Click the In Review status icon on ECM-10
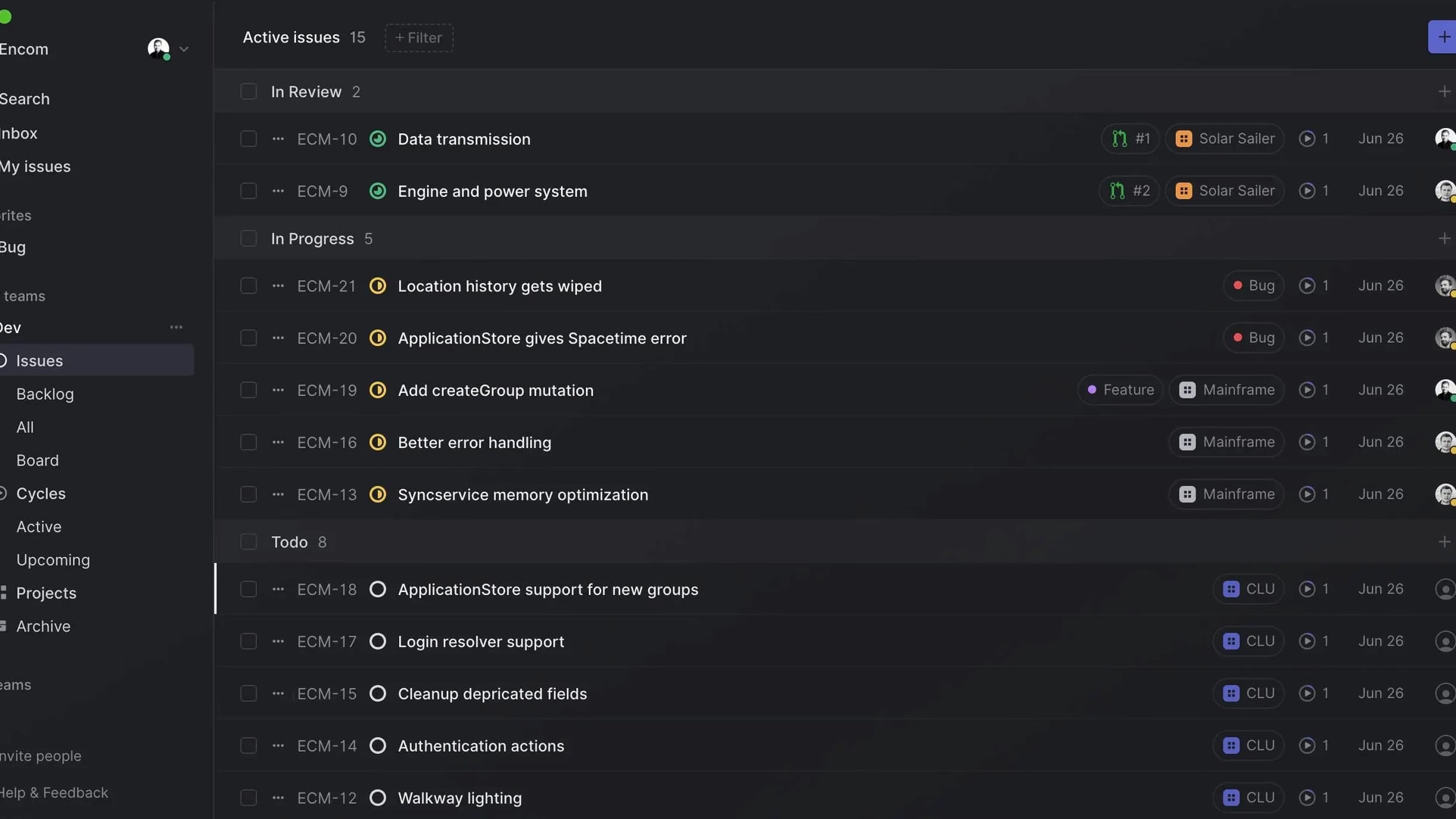The image size is (1456, 819). pos(377,139)
